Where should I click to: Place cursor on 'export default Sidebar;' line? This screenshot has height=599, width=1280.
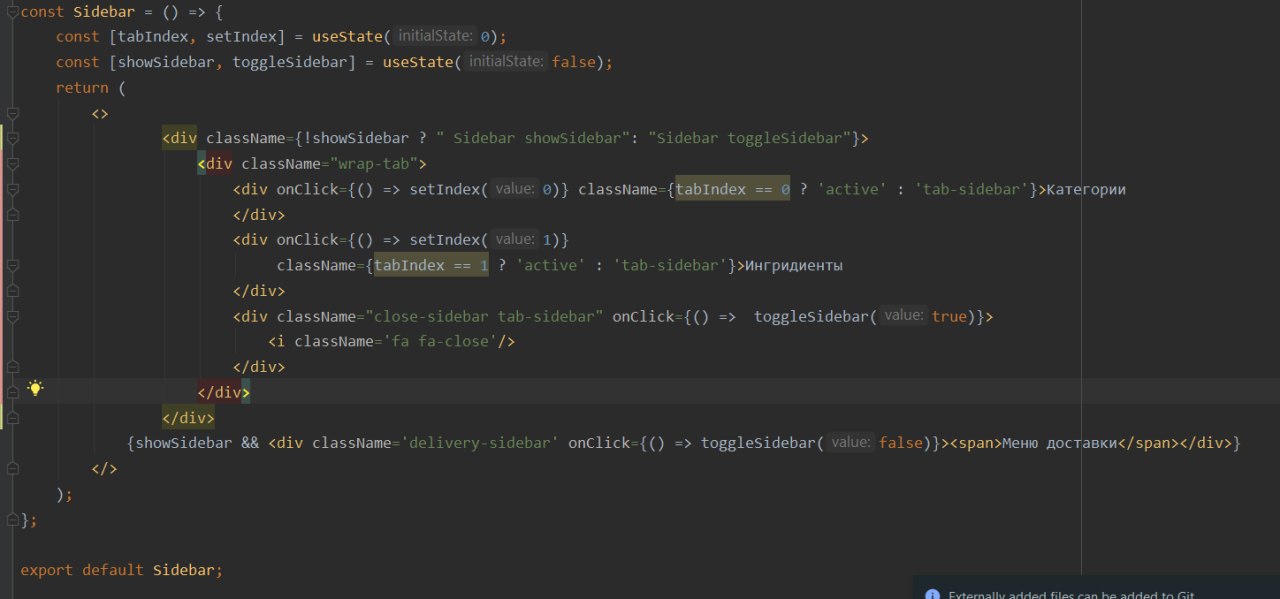coord(121,570)
